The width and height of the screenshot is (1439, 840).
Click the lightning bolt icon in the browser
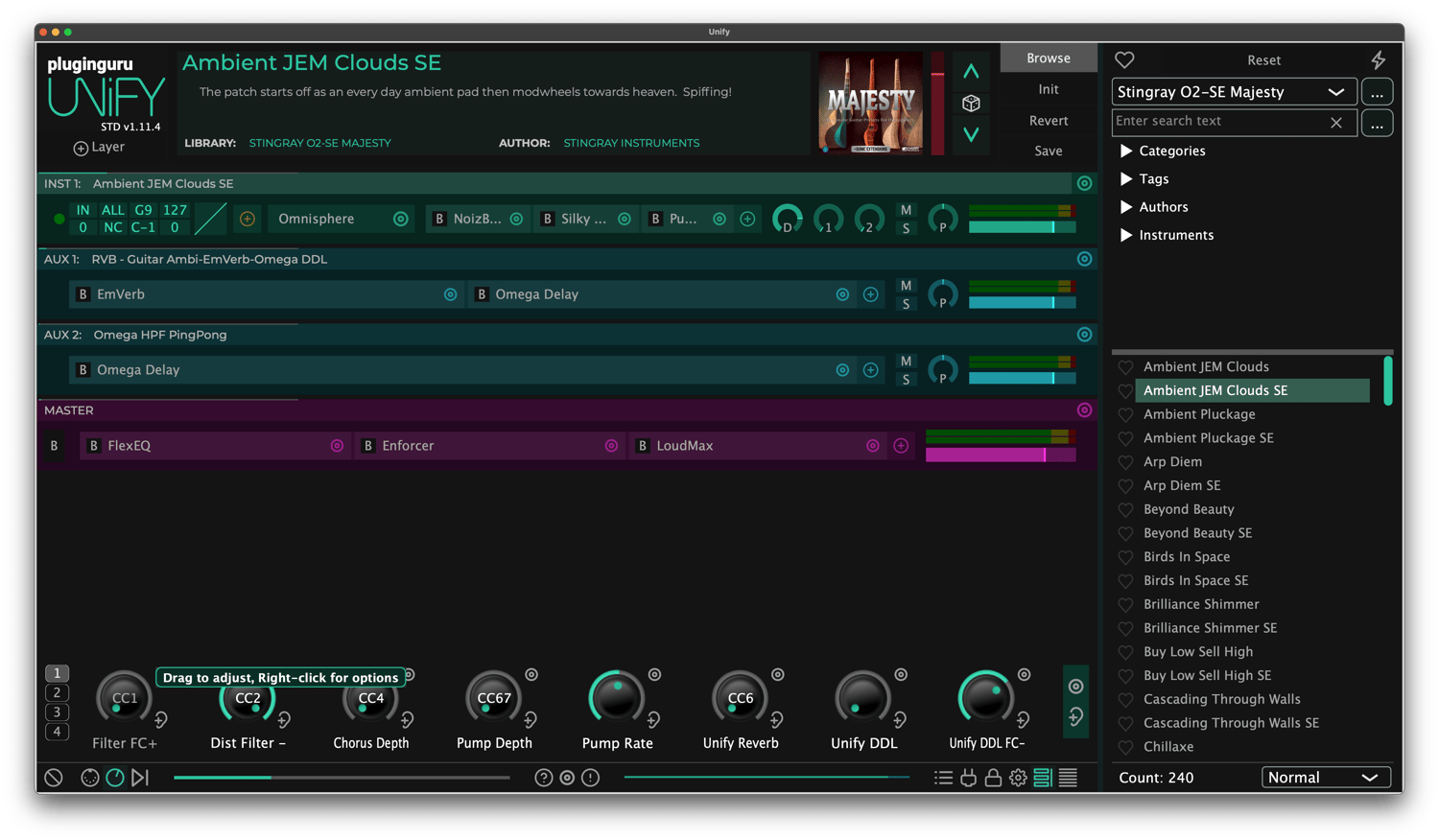pos(1379,60)
